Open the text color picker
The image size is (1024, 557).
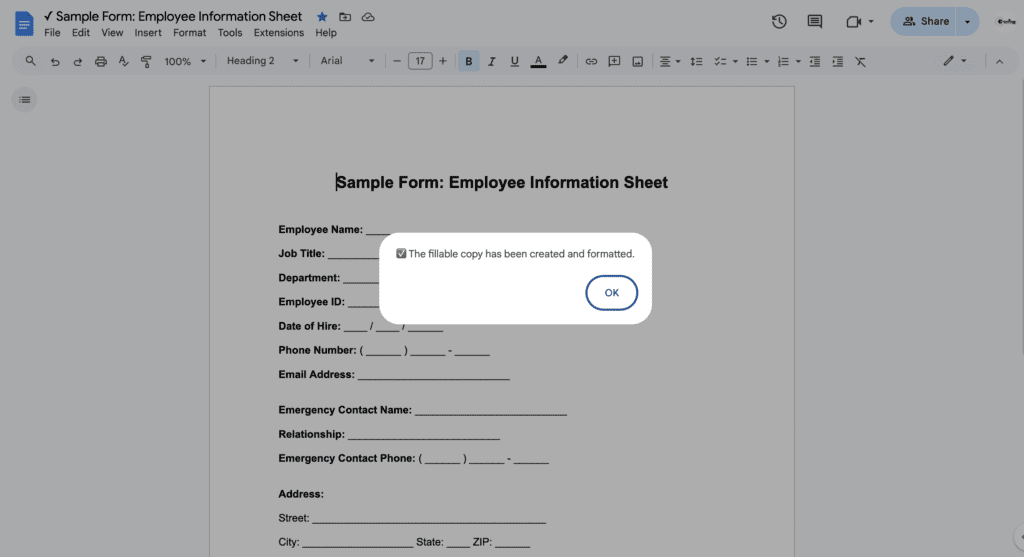click(538, 61)
